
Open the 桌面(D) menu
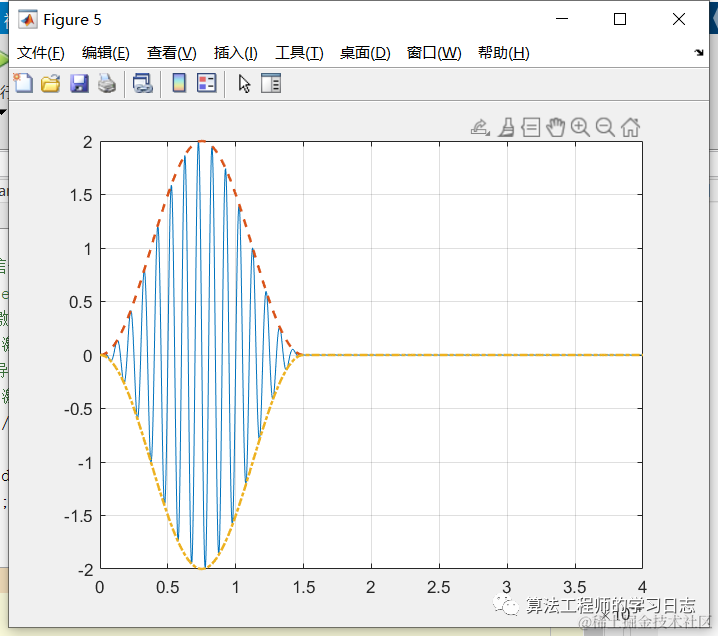click(x=365, y=53)
